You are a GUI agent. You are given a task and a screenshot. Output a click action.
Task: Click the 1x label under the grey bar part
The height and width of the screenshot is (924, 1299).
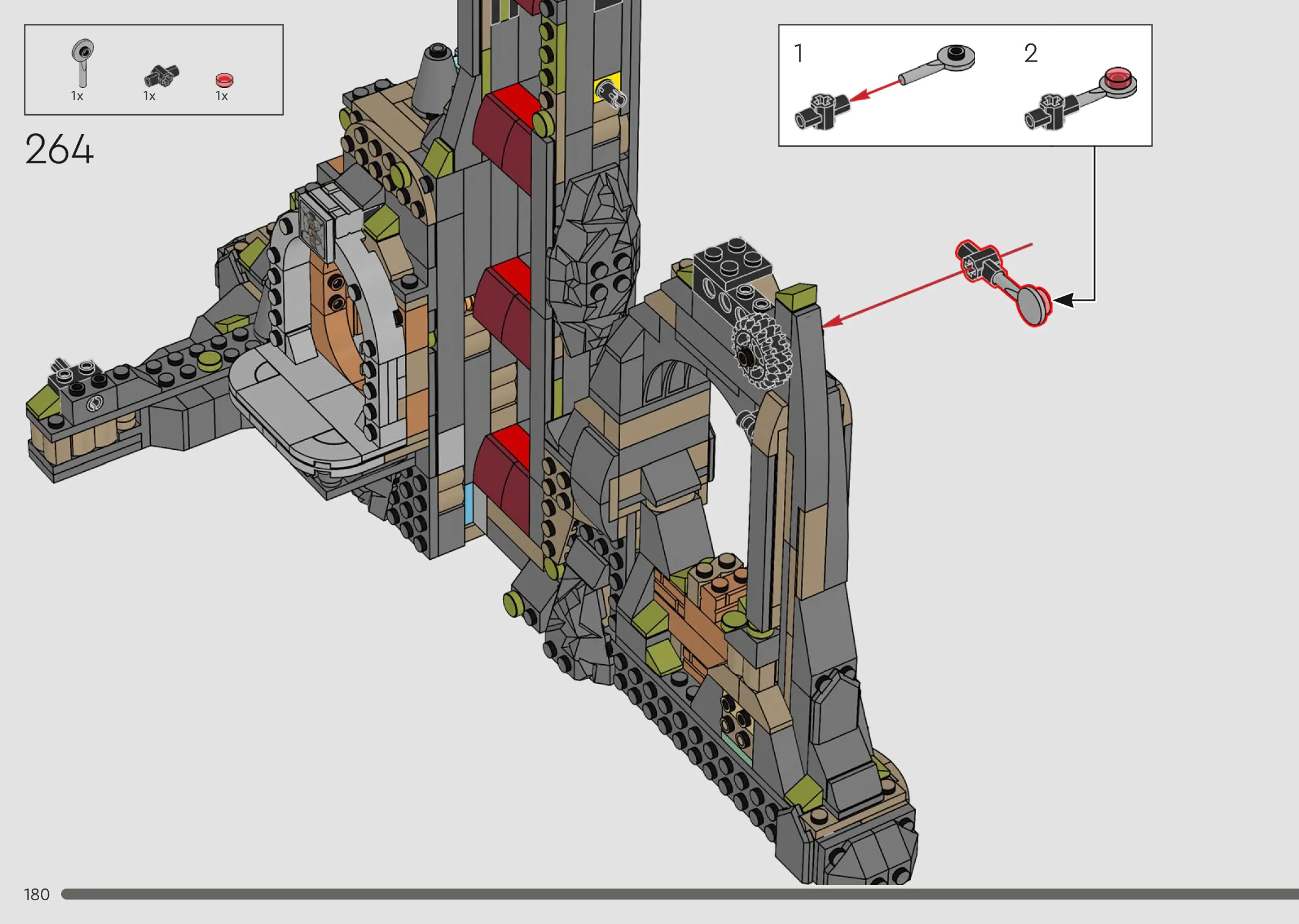[77, 96]
